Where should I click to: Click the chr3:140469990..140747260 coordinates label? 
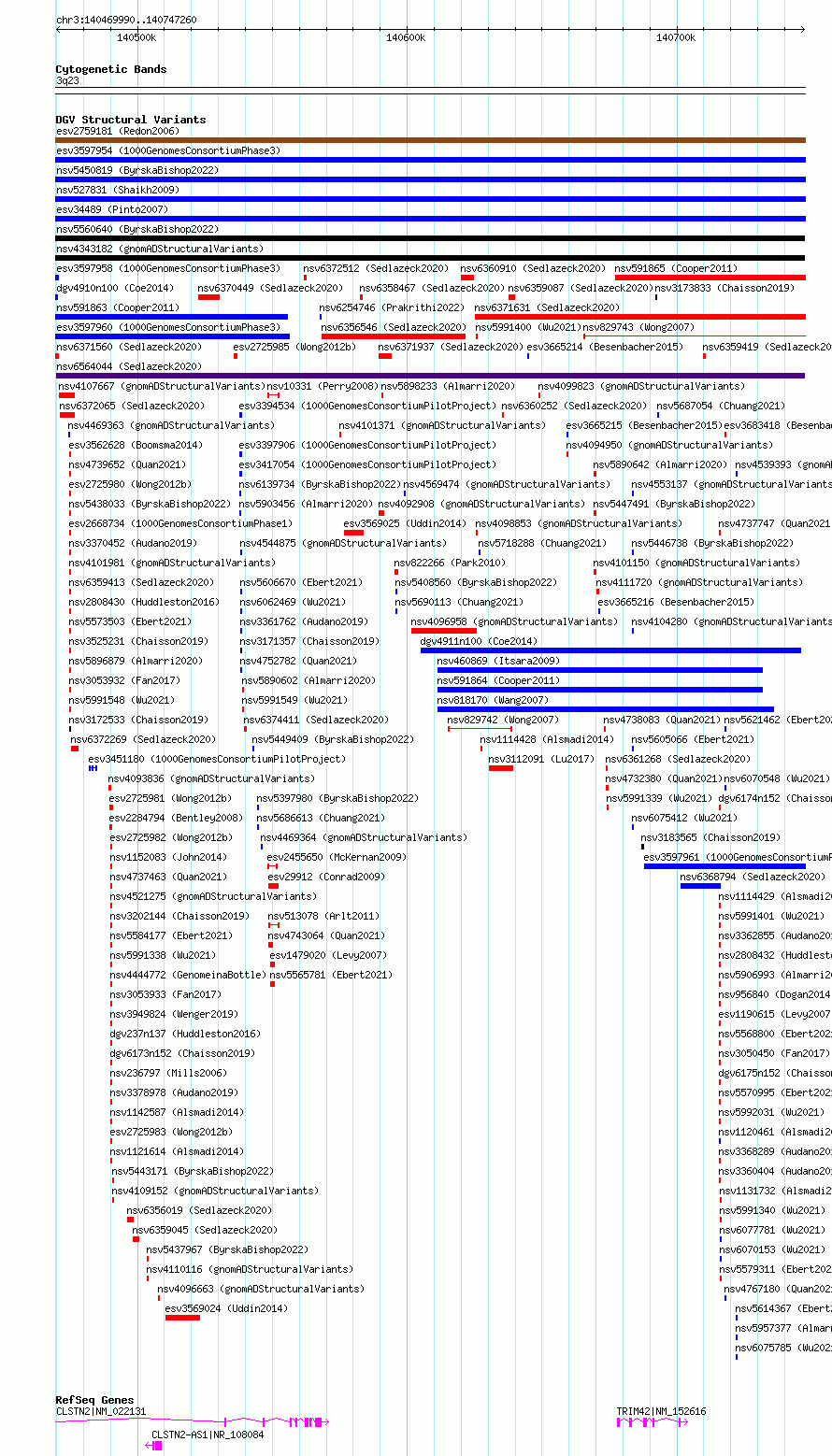(x=126, y=20)
